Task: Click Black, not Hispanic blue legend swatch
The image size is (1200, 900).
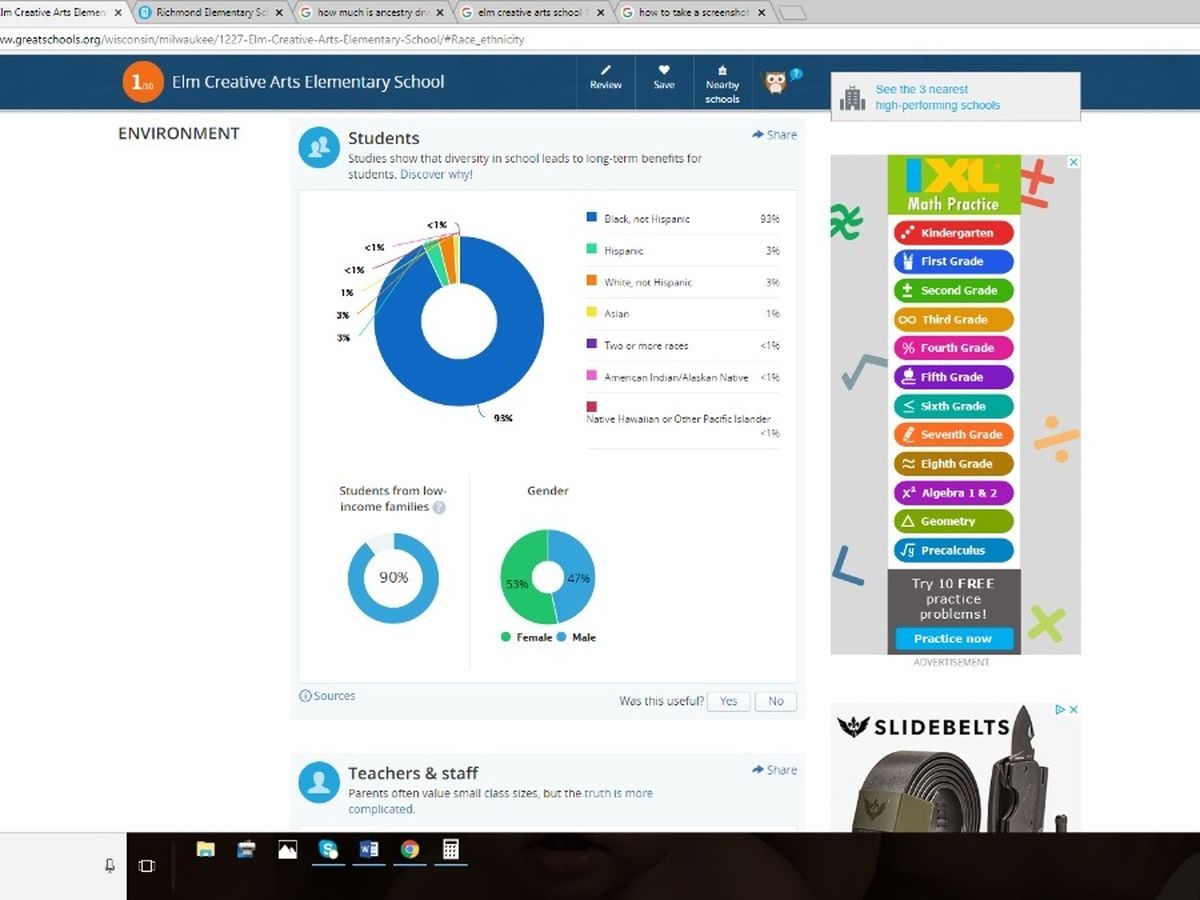Action: coord(592,218)
